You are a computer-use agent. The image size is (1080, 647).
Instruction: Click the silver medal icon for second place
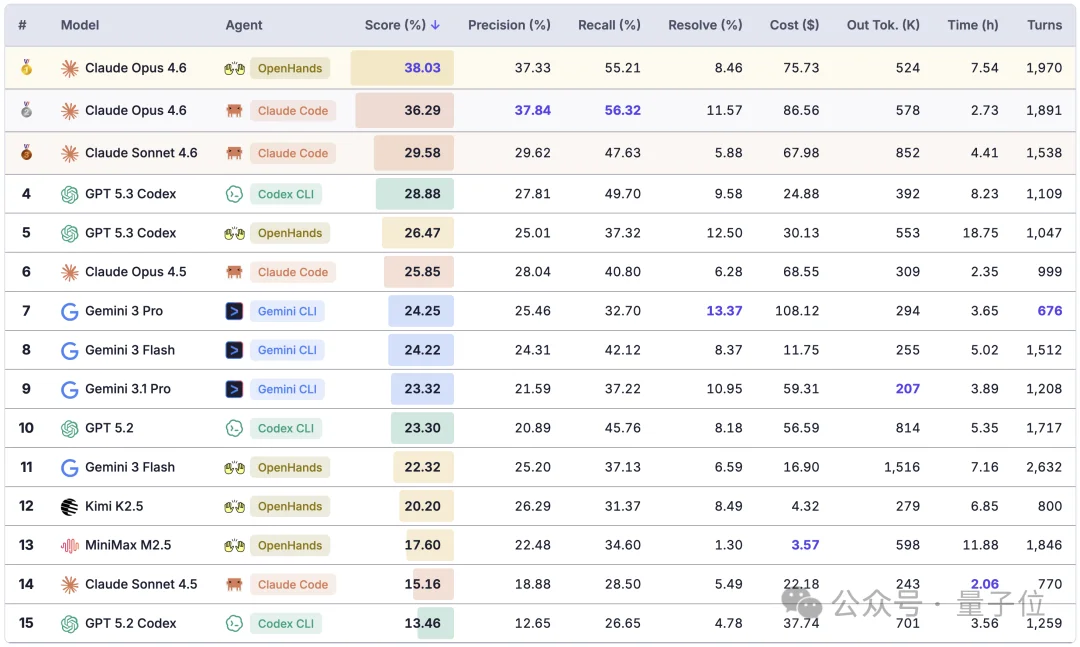tap(26, 110)
